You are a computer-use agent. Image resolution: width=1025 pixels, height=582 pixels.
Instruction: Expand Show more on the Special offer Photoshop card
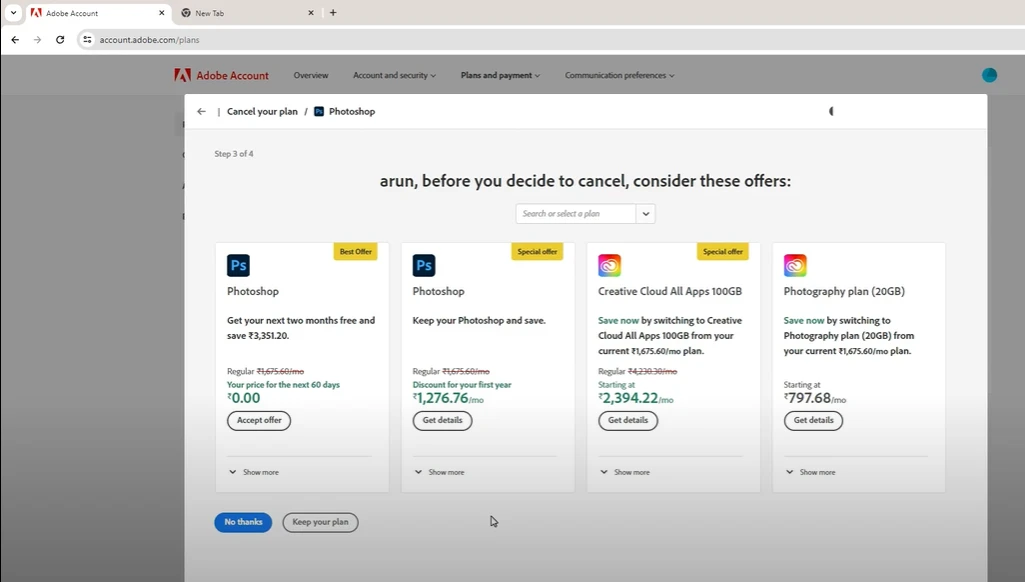439,472
